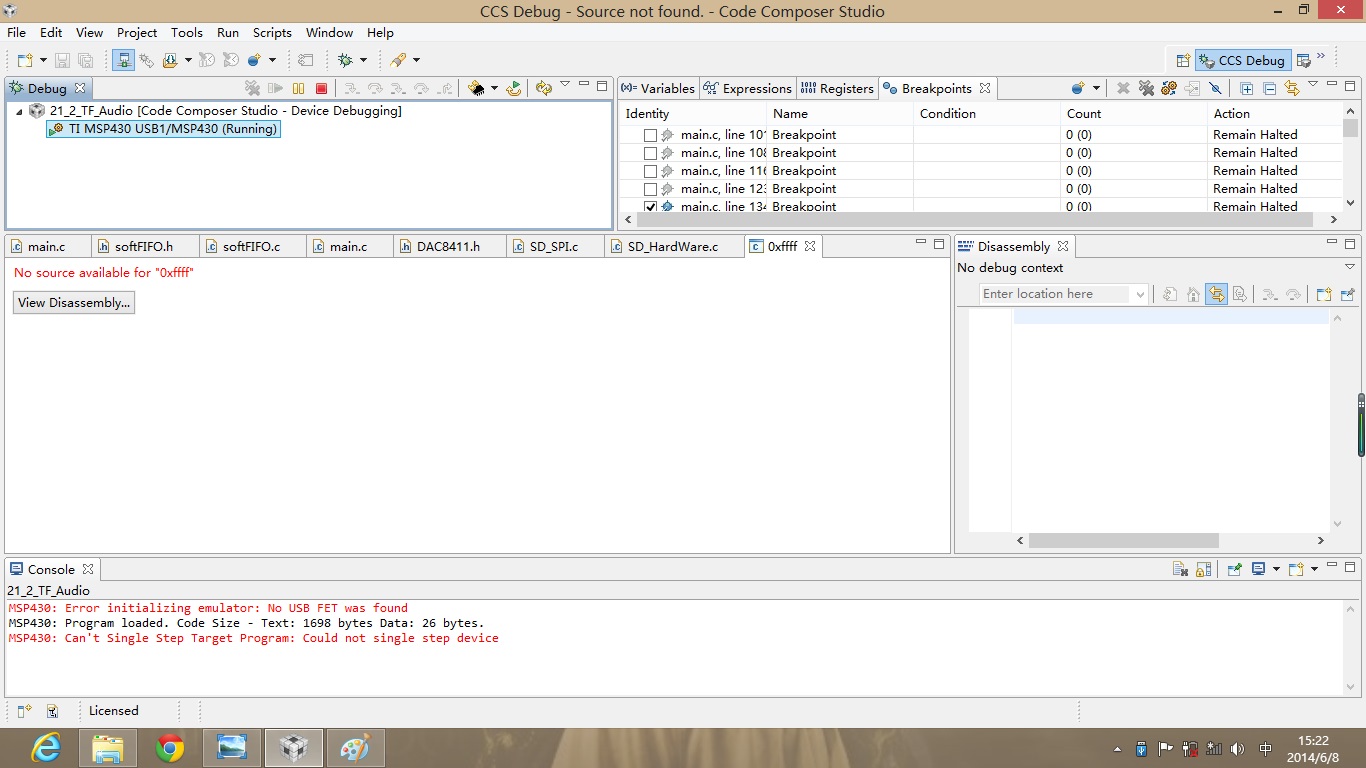Close the 0xffff editor tab
The image size is (1366, 768).
tap(810, 246)
